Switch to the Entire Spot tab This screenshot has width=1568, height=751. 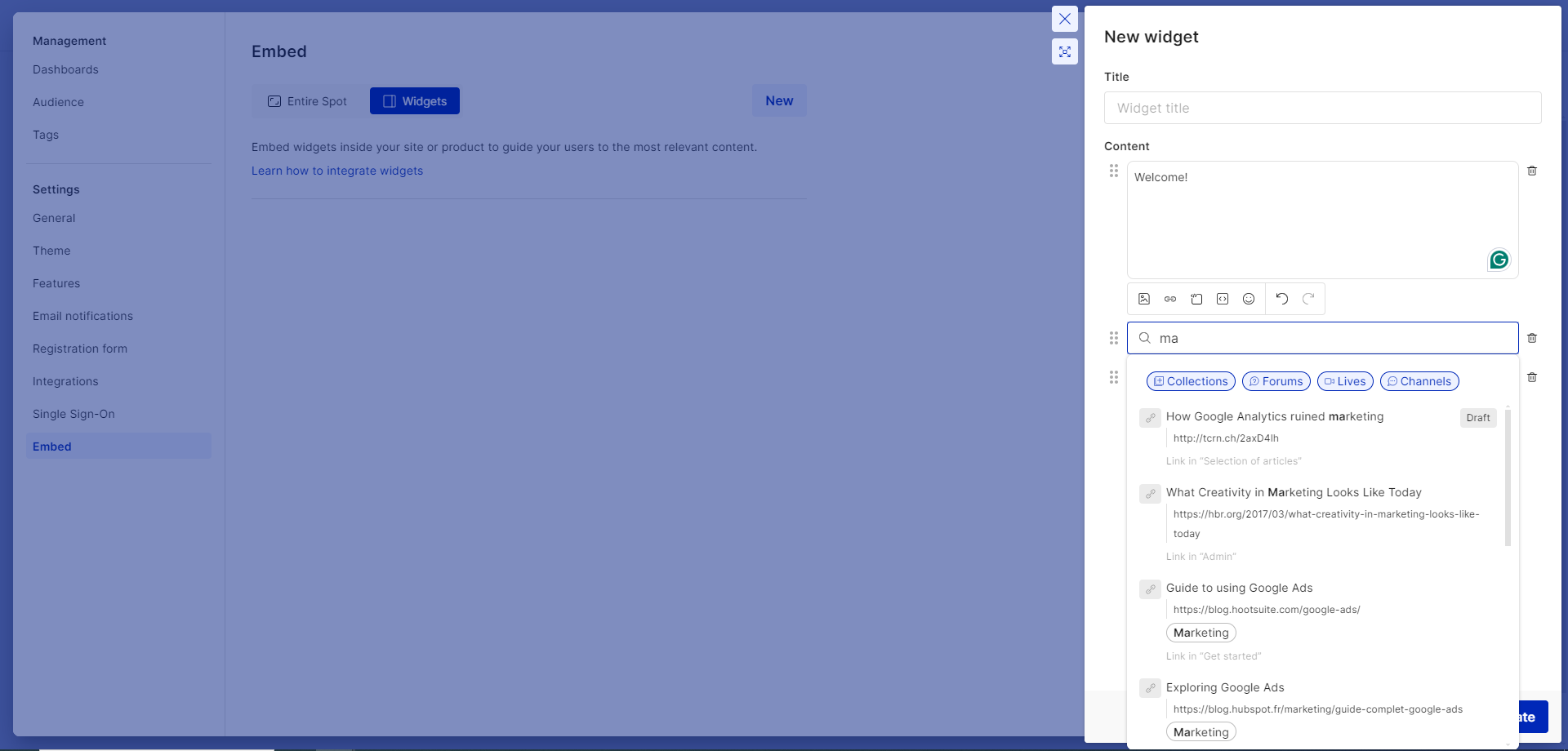click(x=308, y=101)
